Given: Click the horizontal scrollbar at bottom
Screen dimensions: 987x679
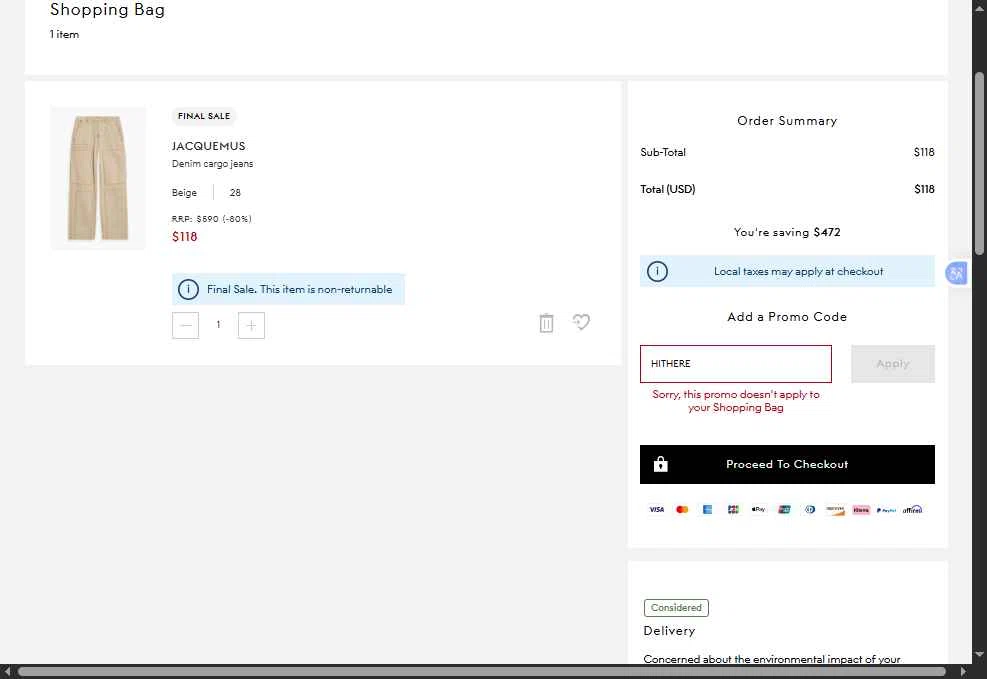Looking at the screenshot, I should tap(482, 671).
